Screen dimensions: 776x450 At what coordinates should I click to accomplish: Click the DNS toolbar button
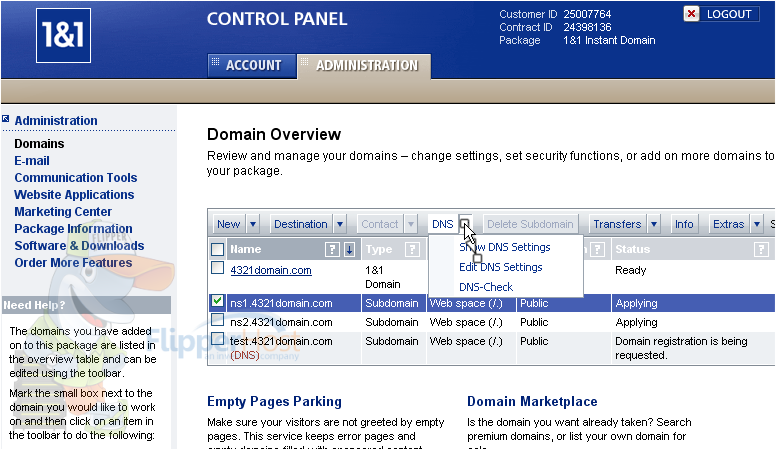[x=442, y=224]
